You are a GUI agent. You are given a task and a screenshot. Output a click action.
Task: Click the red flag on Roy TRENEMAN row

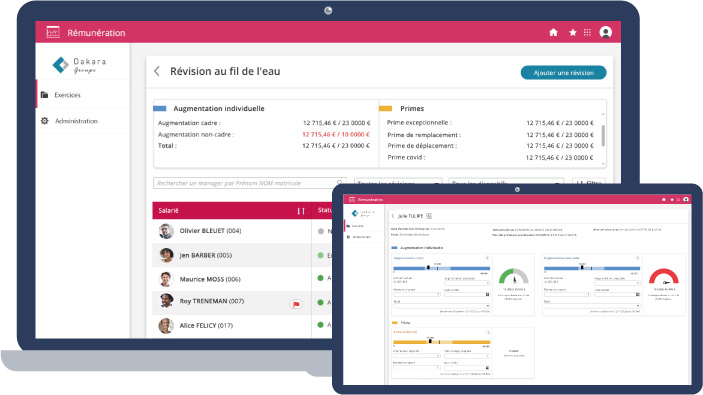click(296, 304)
